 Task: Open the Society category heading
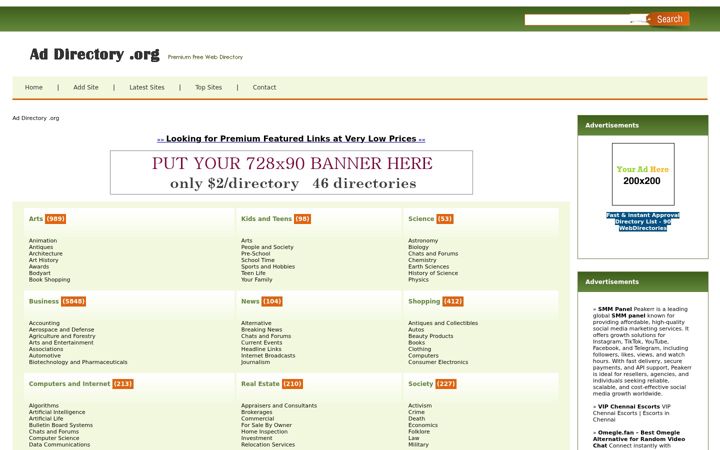point(421,384)
